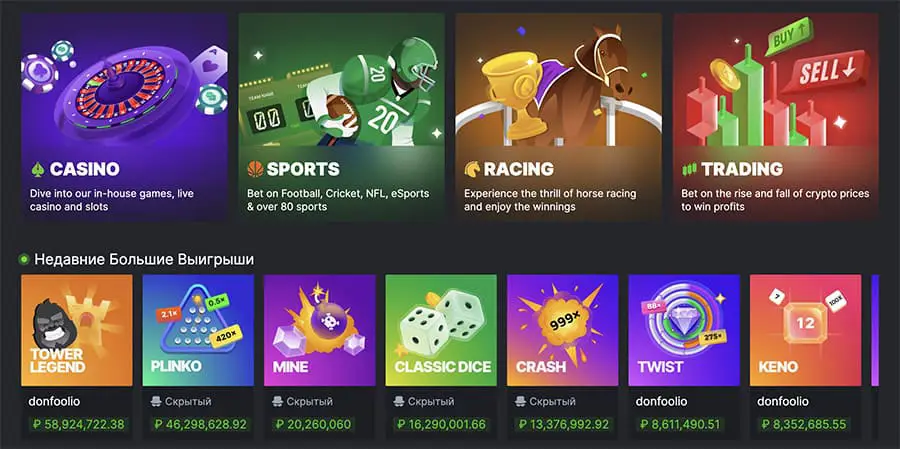Click the hidden-user icon under Crash game

521,401
